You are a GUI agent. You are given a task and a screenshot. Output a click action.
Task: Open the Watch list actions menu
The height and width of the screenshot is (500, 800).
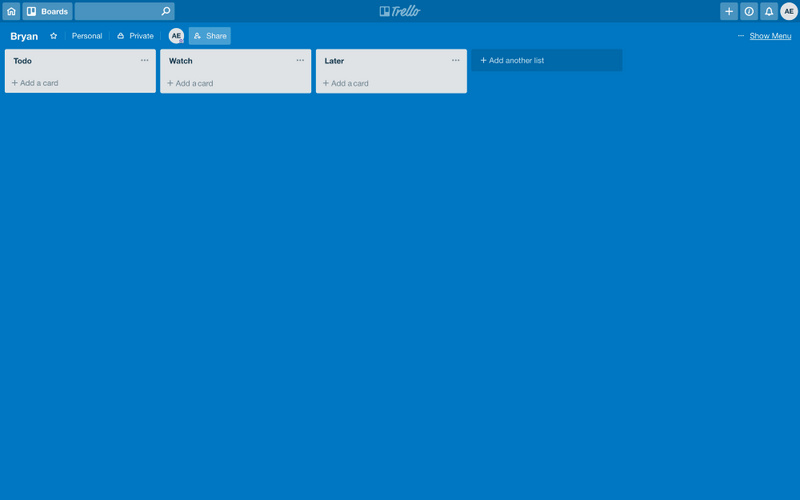pyautogui.click(x=300, y=60)
